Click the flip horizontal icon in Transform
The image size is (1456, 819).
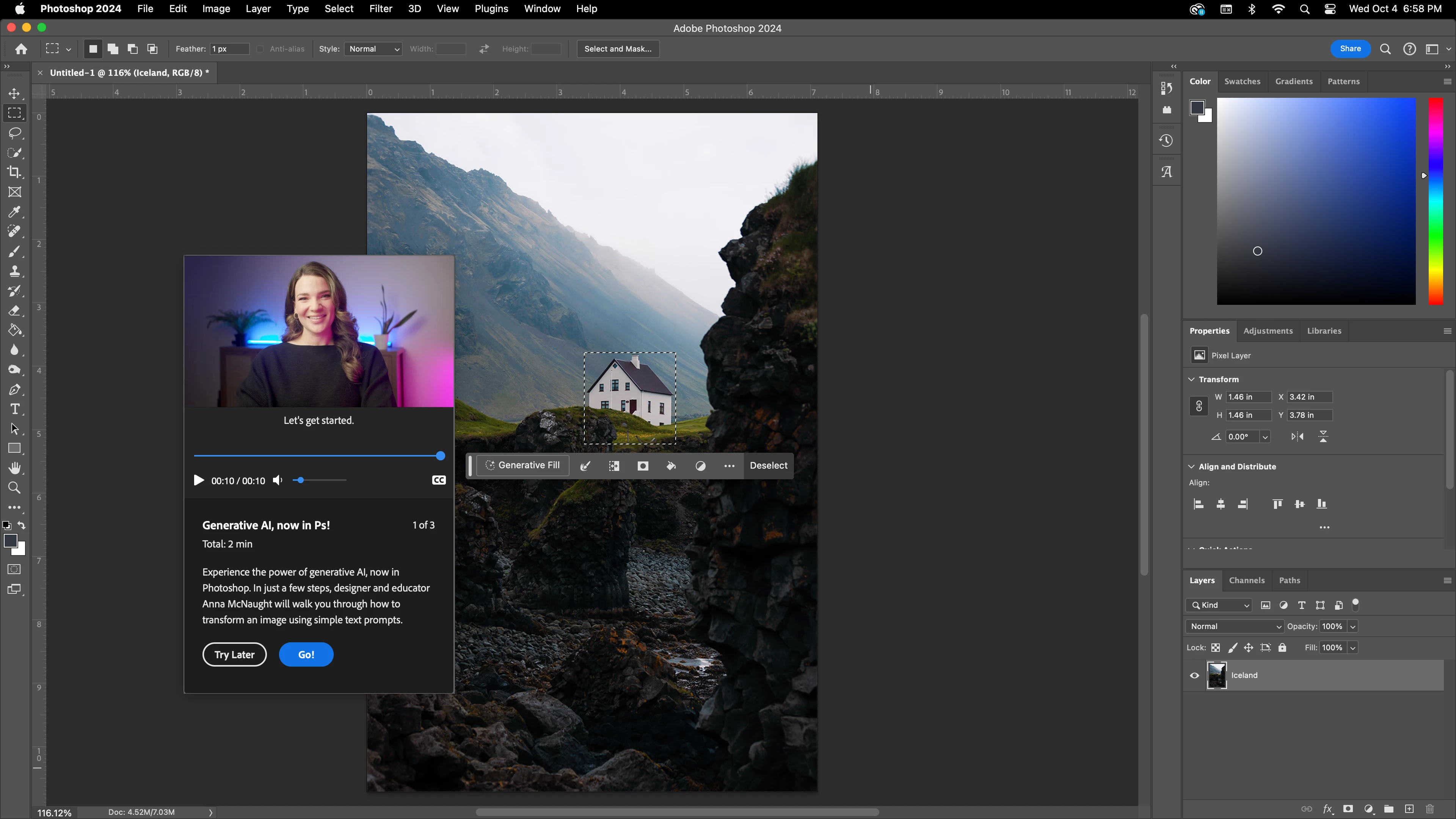[x=1297, y=436]
